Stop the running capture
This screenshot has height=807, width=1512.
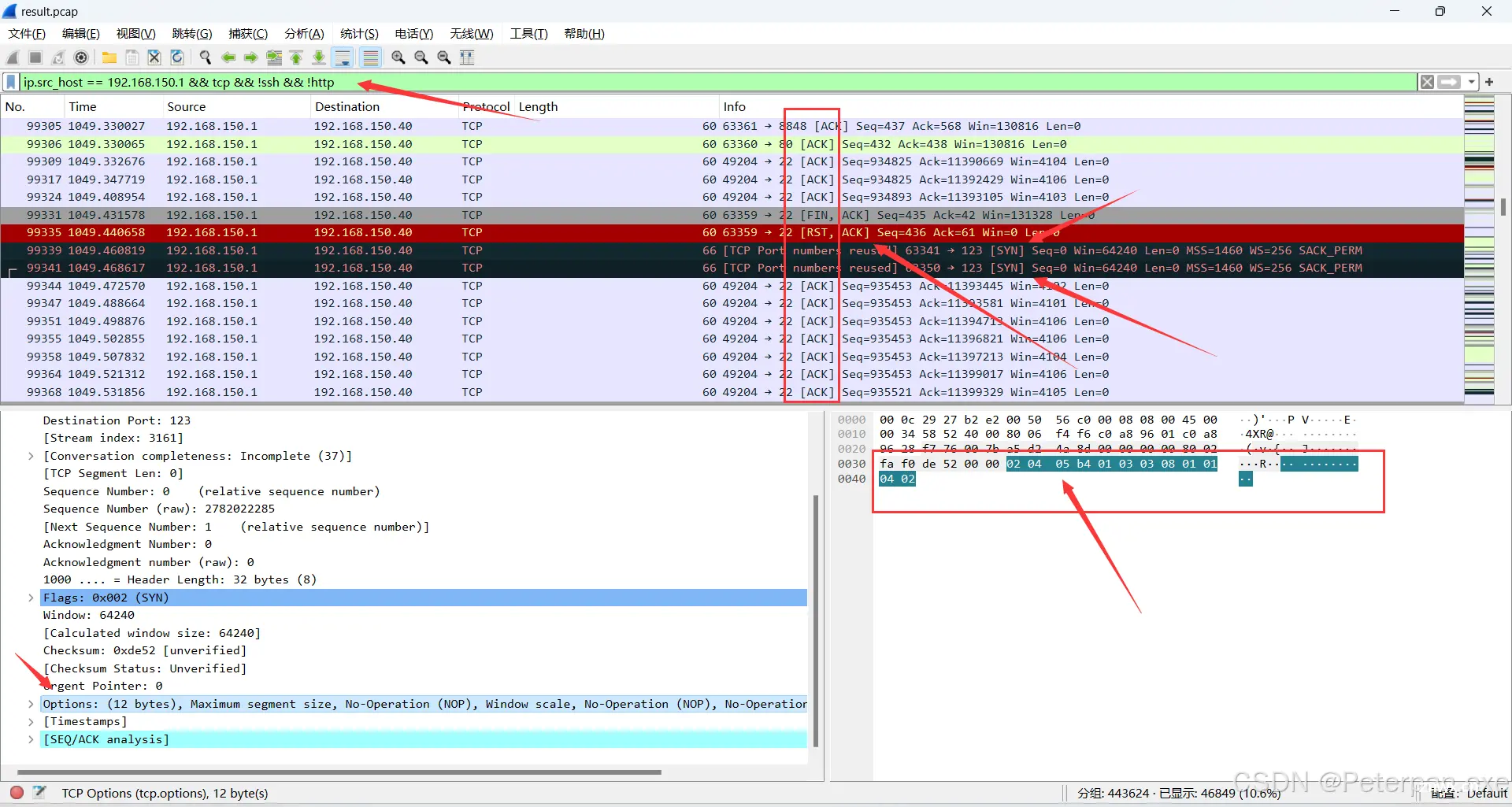click(35, 57)
